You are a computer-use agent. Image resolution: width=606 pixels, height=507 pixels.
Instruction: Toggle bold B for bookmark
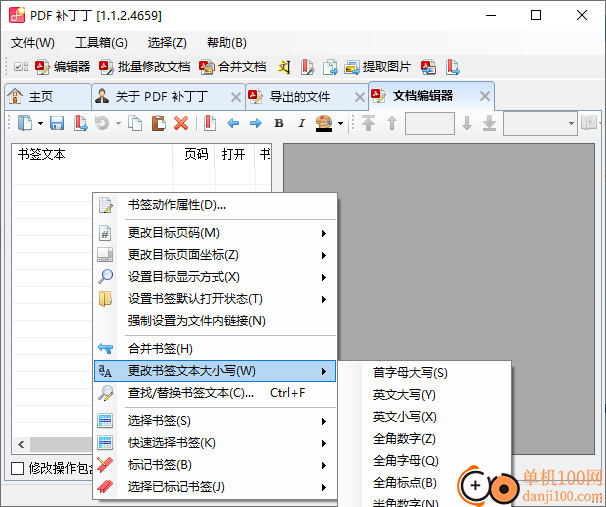279,123
